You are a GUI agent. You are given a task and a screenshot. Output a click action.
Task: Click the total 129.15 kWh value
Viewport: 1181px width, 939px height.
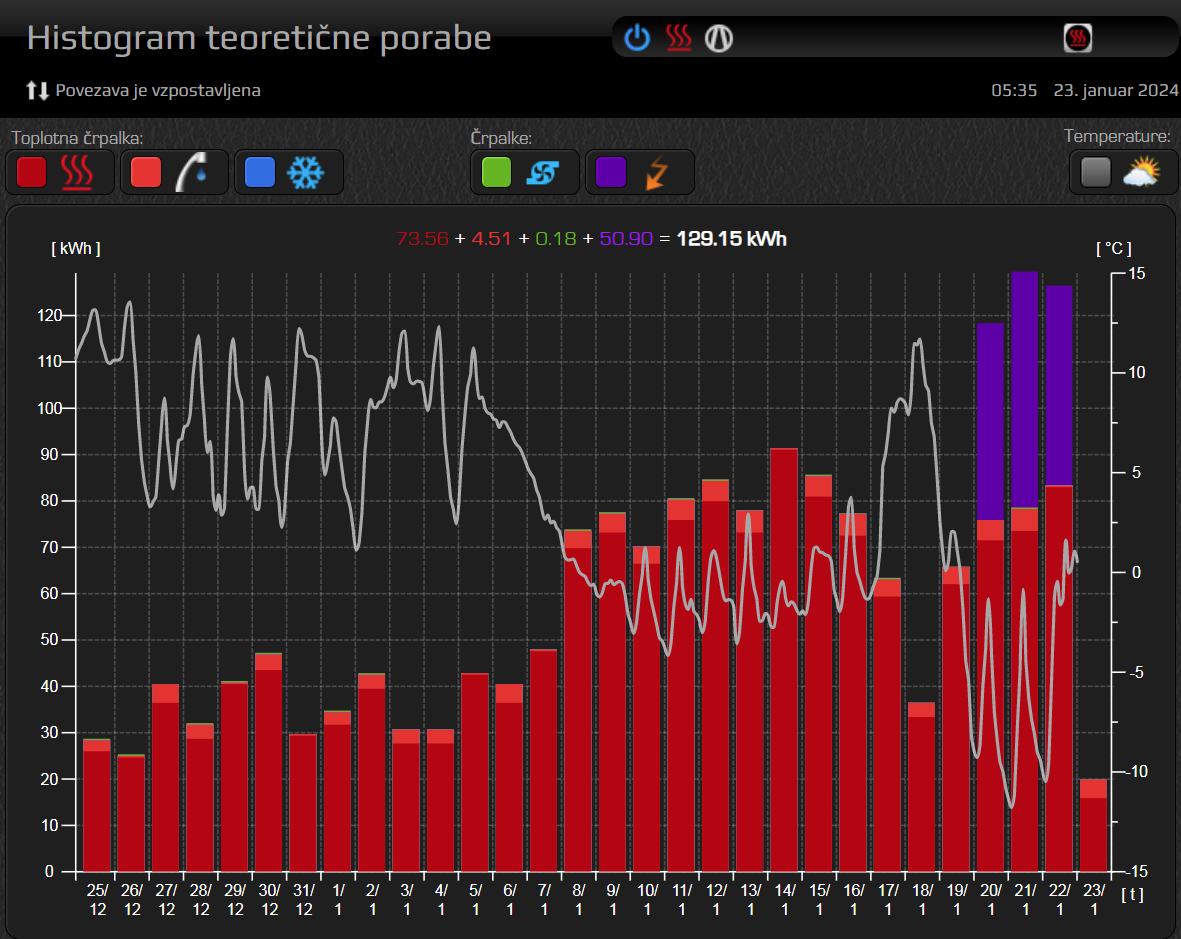[731, 239]
